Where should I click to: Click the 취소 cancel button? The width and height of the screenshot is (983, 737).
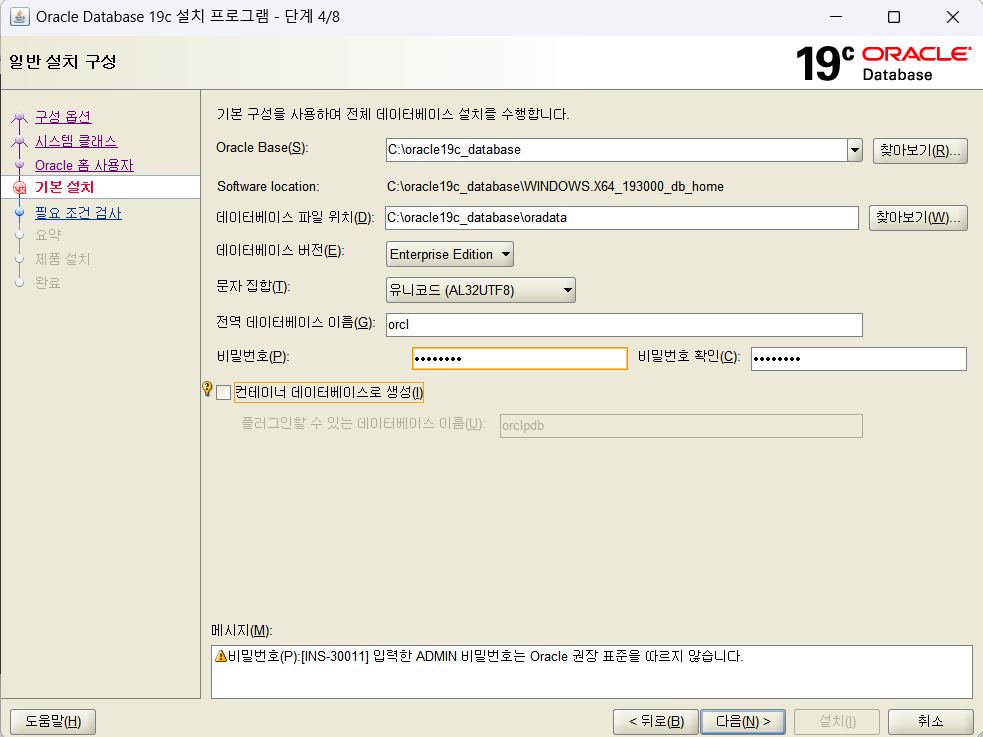click(x=930, y=721)
